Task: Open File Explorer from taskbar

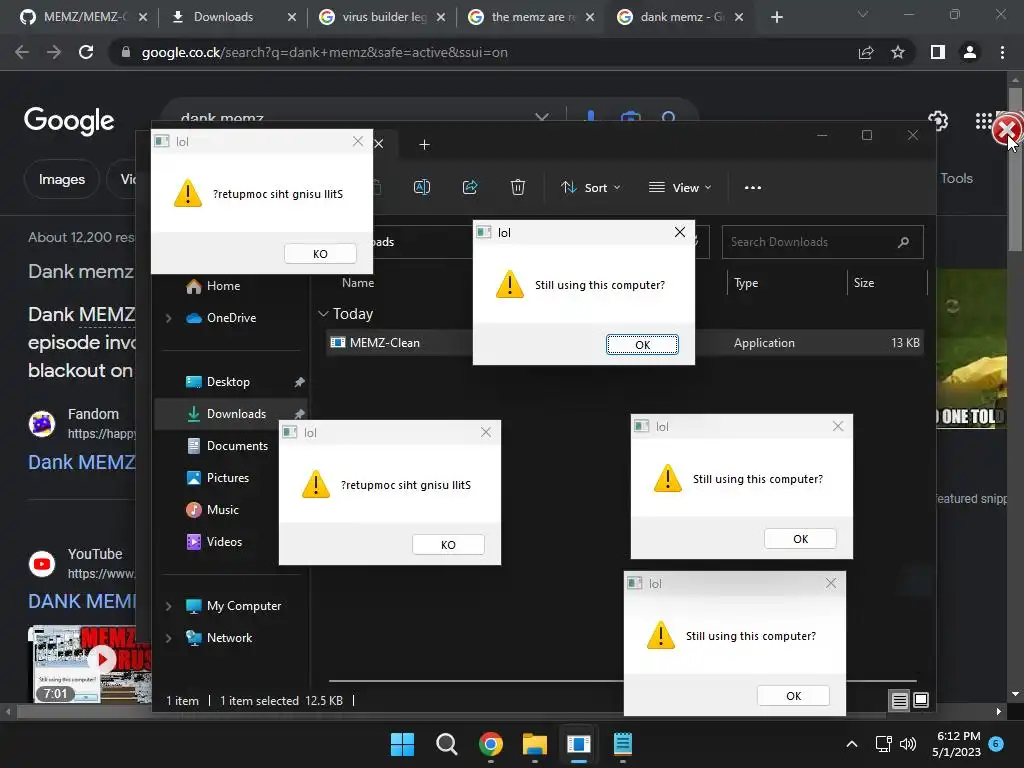Action: 535,744
